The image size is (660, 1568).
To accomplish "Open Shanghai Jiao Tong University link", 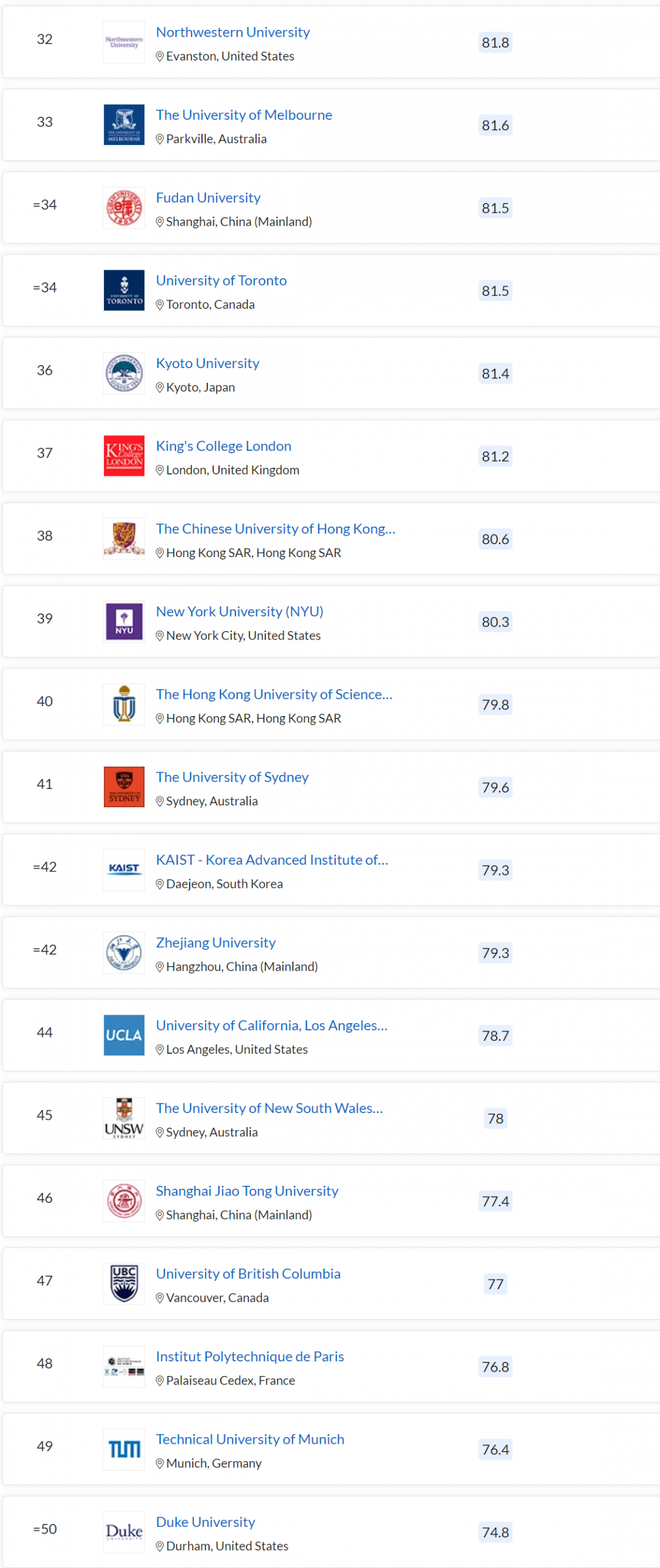I will click(x=247, y=1190).
